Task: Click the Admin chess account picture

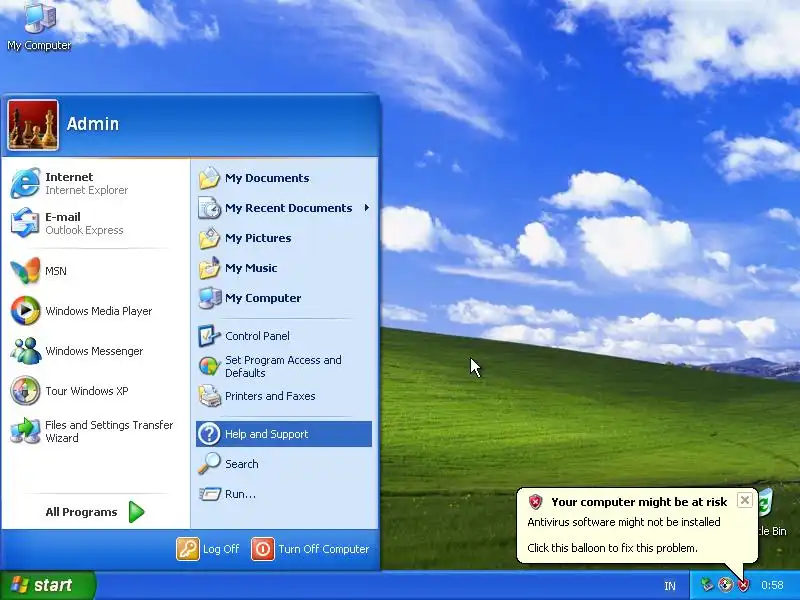Action: point(33,125)
